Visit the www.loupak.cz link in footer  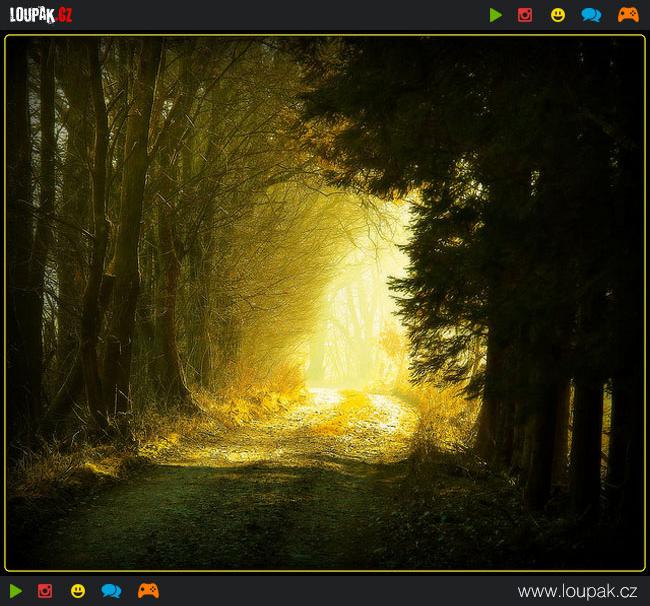pos(577,591)
